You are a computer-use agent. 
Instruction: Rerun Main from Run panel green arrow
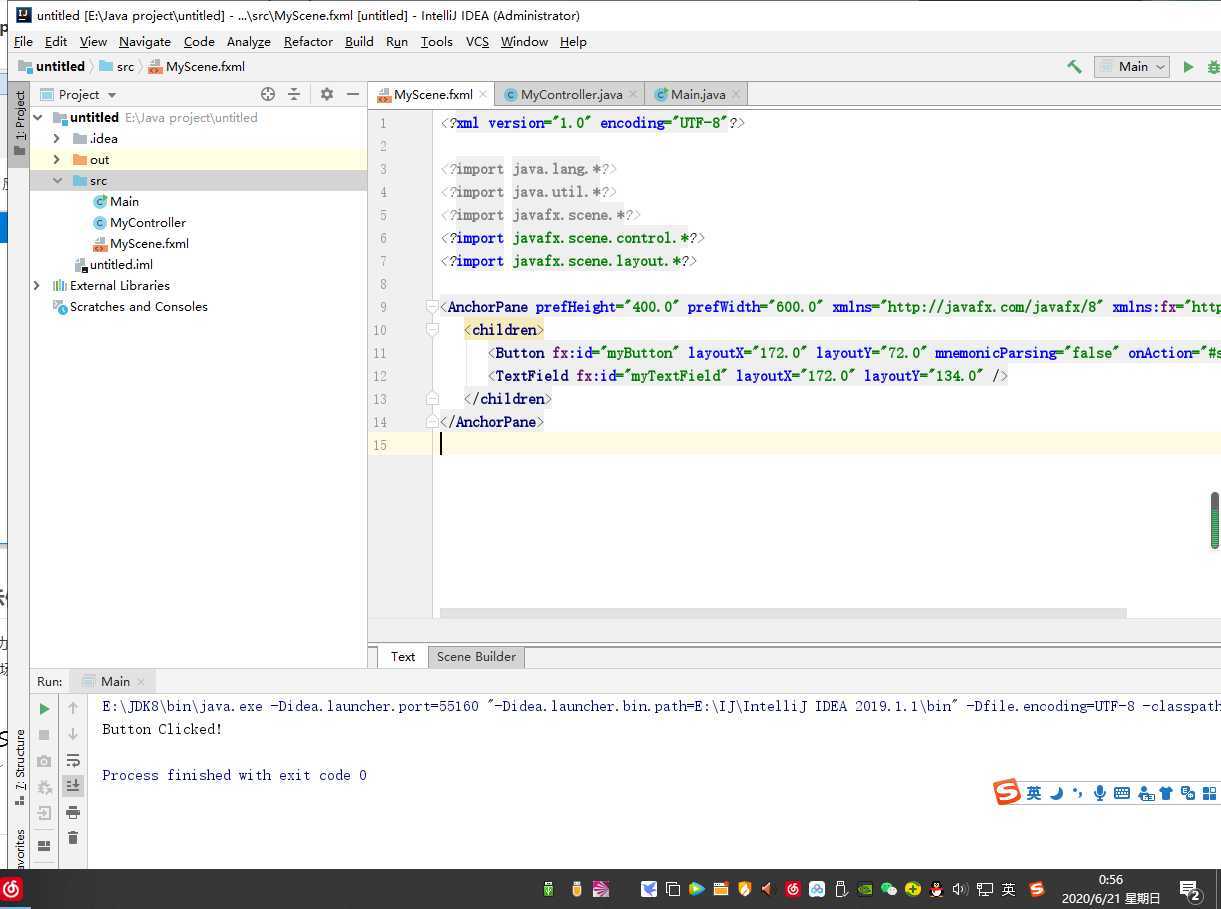44,709
